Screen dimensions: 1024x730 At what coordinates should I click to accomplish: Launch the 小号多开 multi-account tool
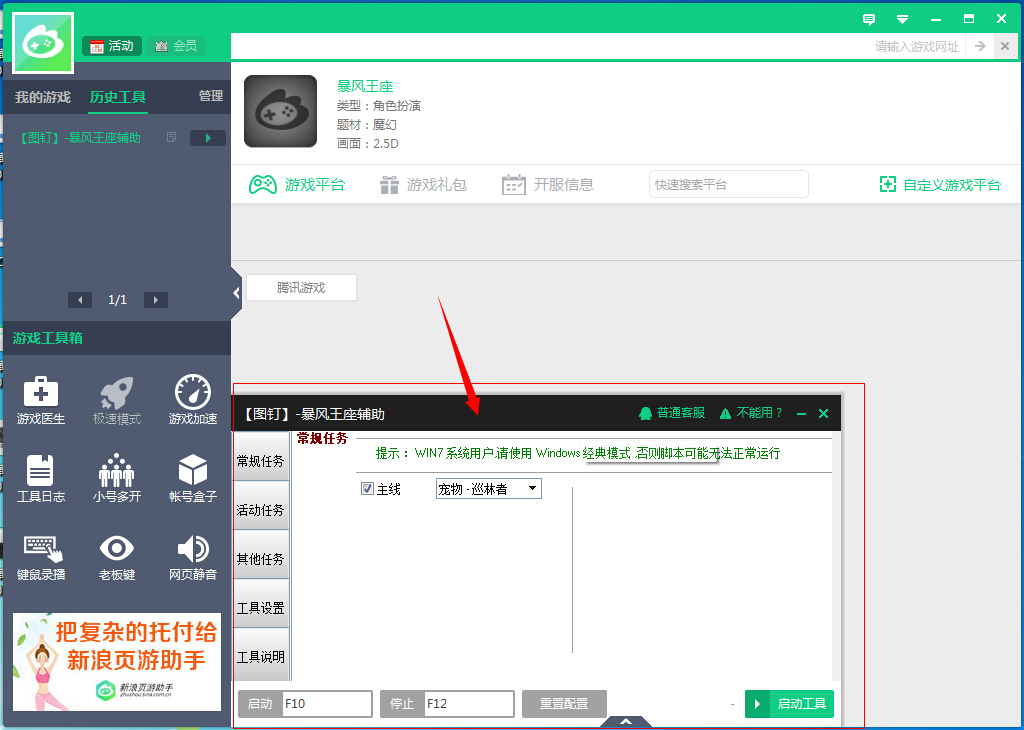tap(117, 478)
